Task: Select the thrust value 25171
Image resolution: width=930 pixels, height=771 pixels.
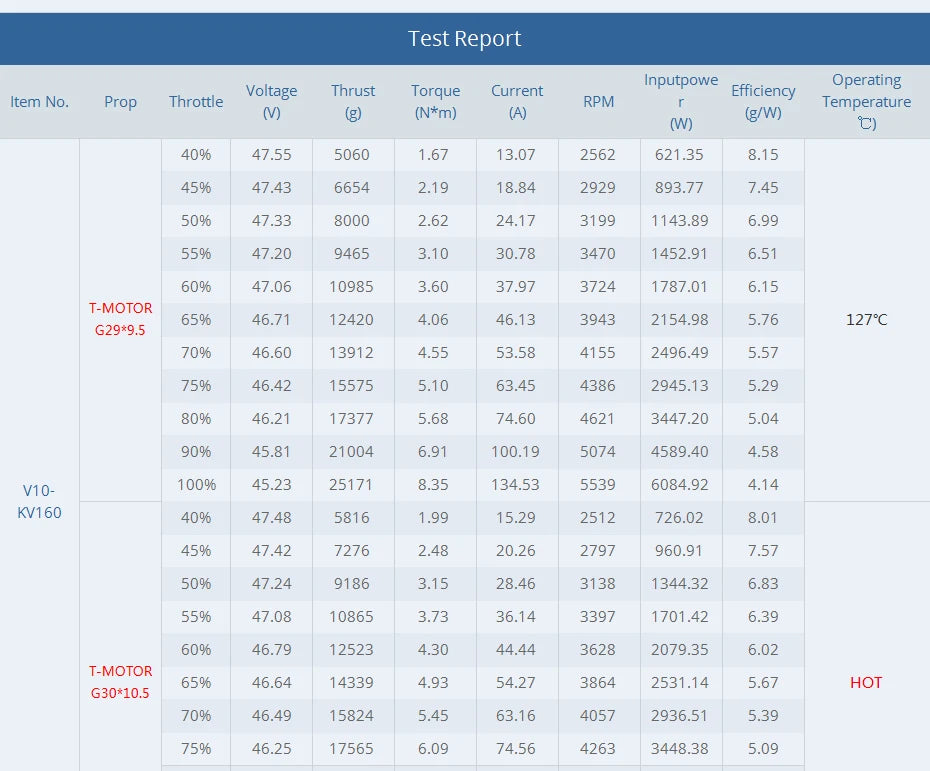Action: pyautogui.click(x=352, y=485)
